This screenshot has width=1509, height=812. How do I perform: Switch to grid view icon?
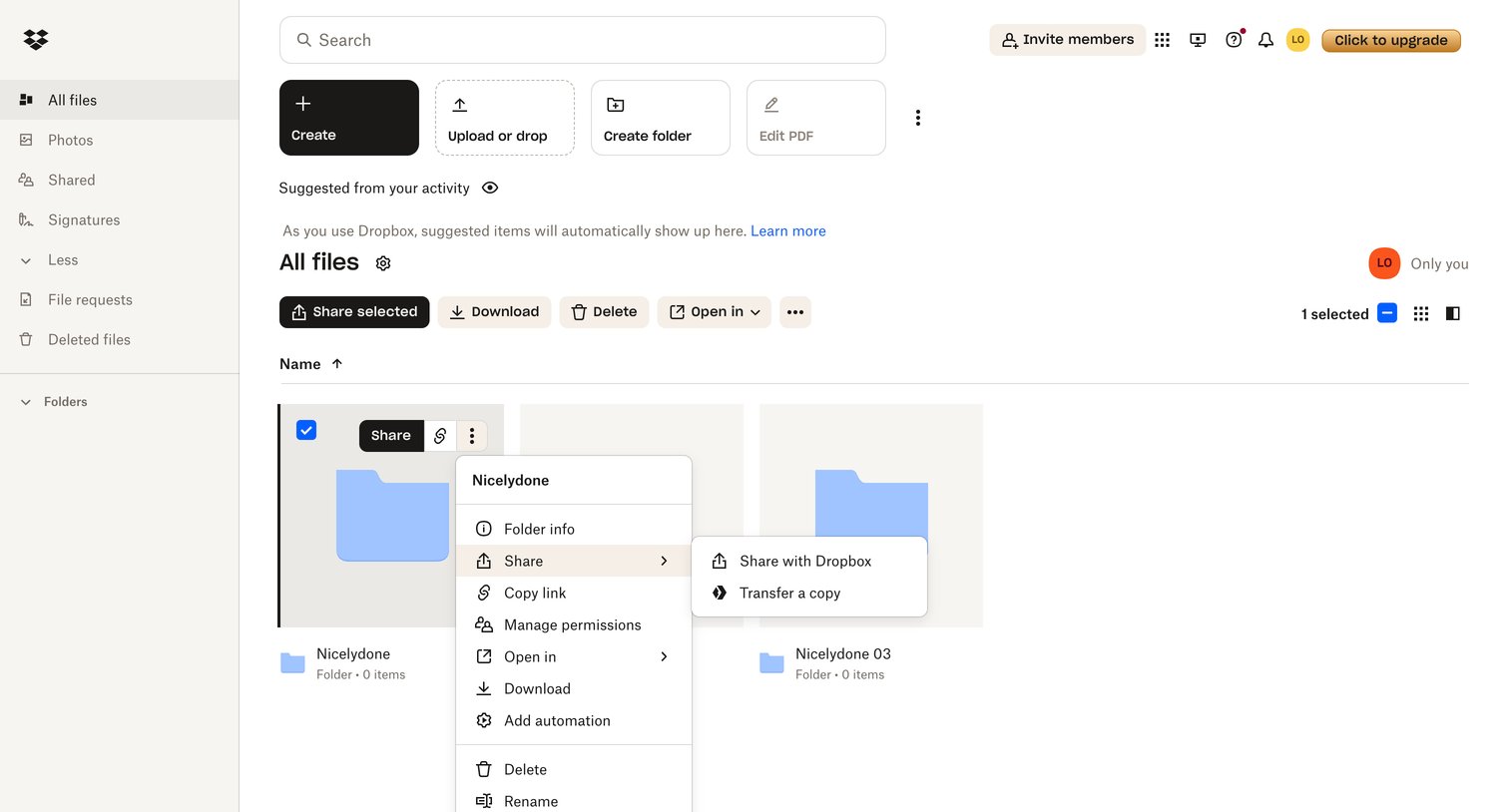click(1421, 313)
